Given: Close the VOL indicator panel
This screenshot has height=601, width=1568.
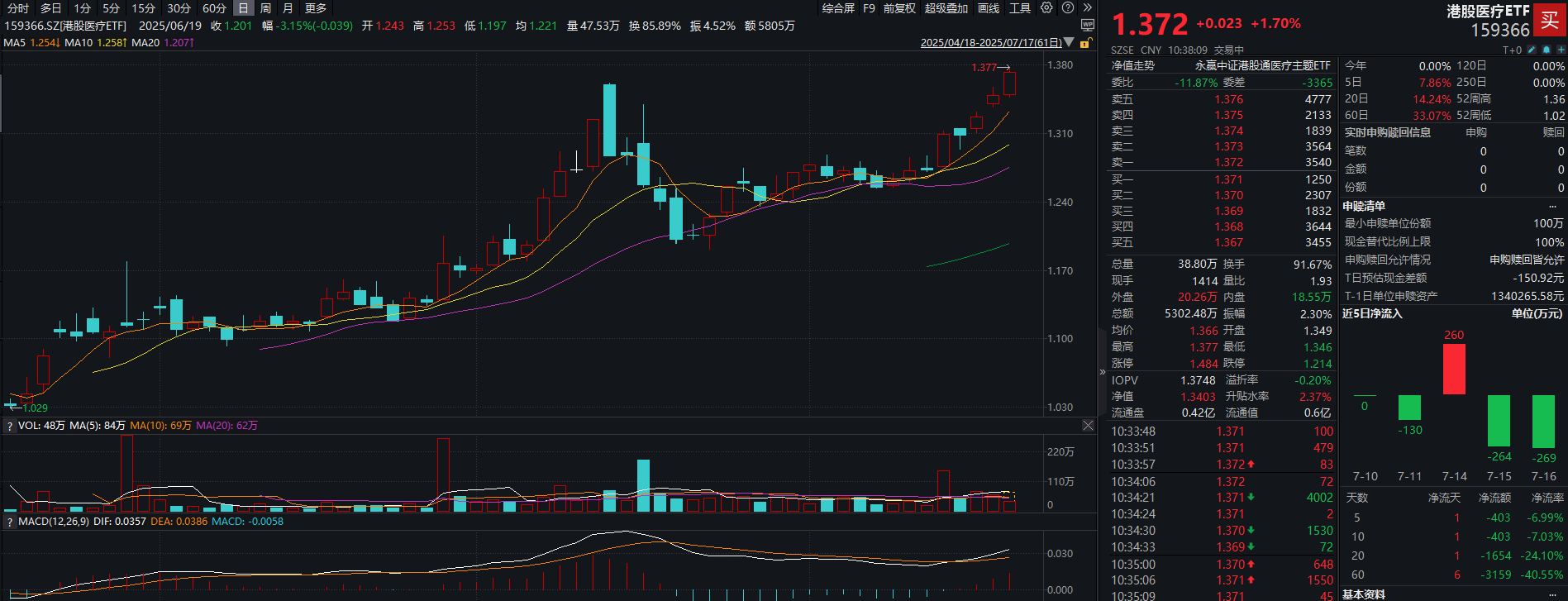Looking at the screenshot, I should (1088, 425).
